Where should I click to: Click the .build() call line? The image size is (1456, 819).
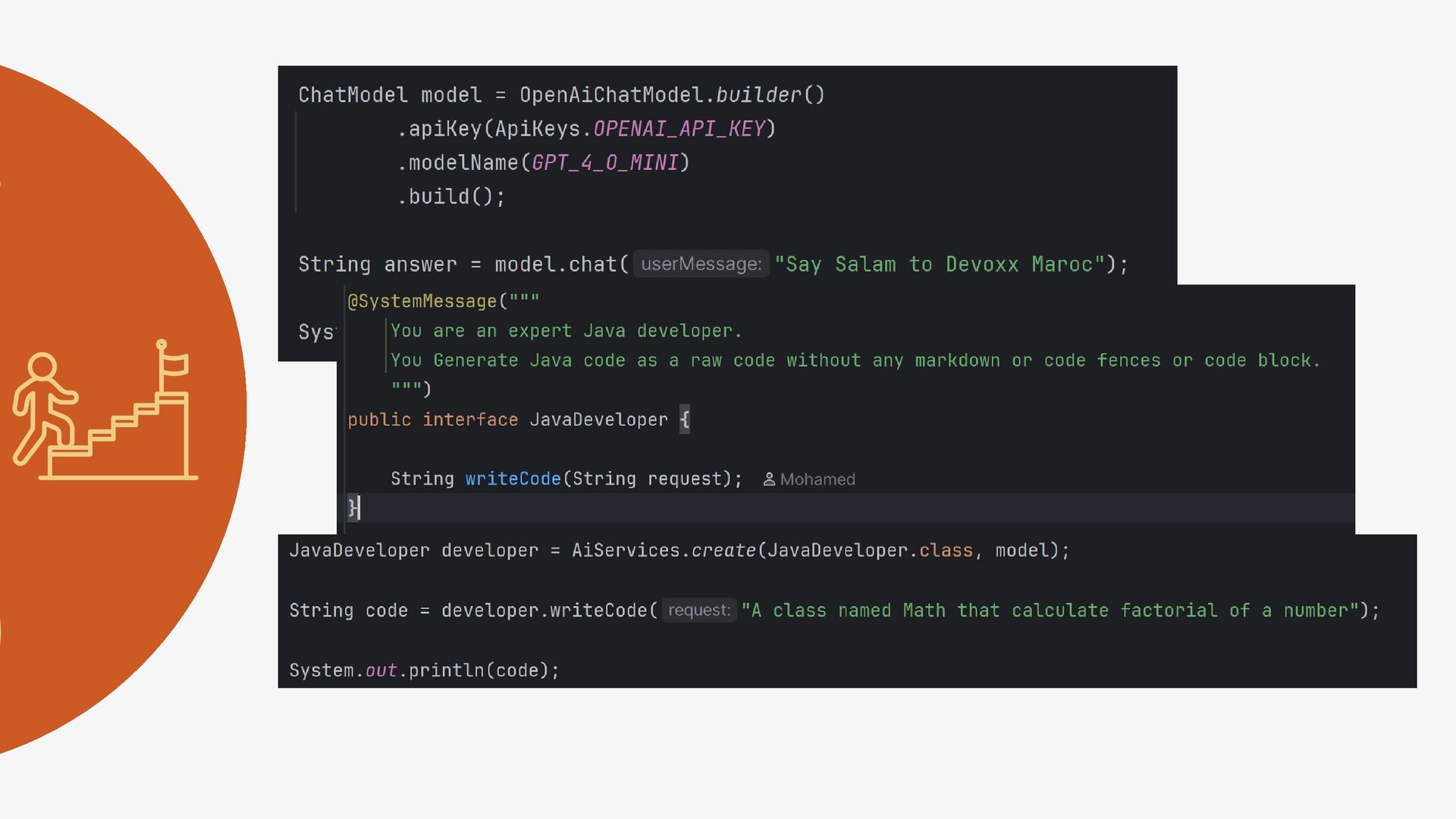tap(450, 196)
